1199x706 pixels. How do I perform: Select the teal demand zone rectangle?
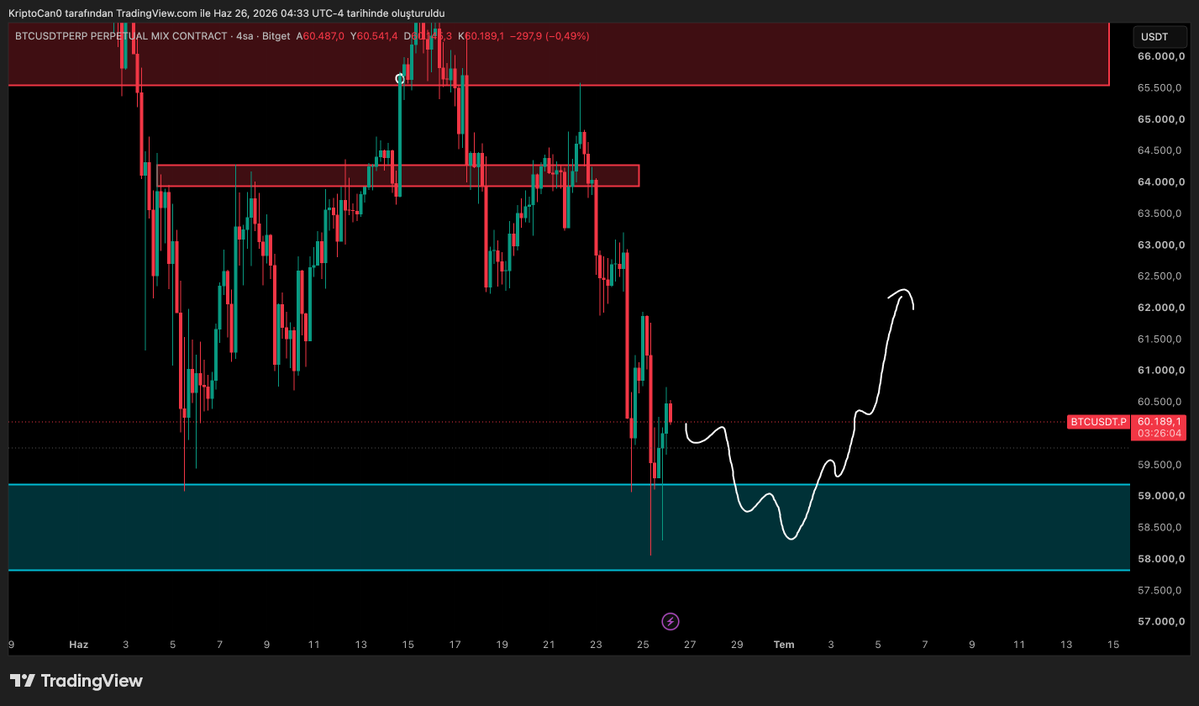[569, 527]
